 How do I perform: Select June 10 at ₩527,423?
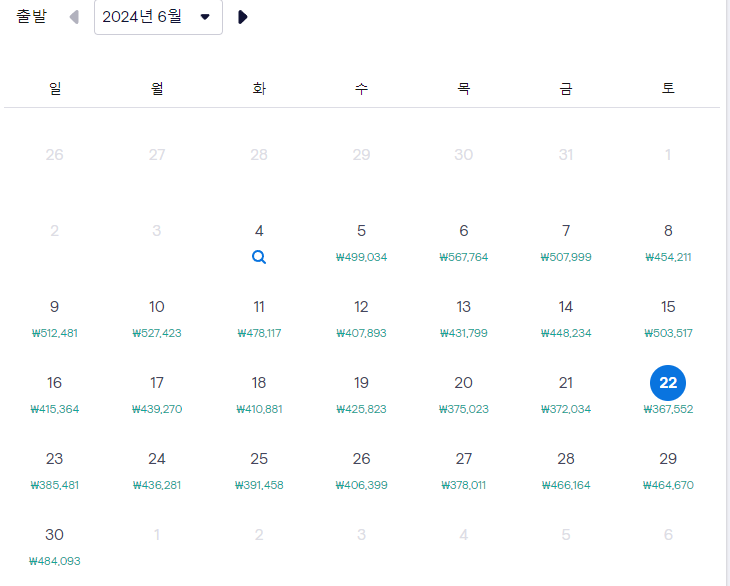click(157, 319)
